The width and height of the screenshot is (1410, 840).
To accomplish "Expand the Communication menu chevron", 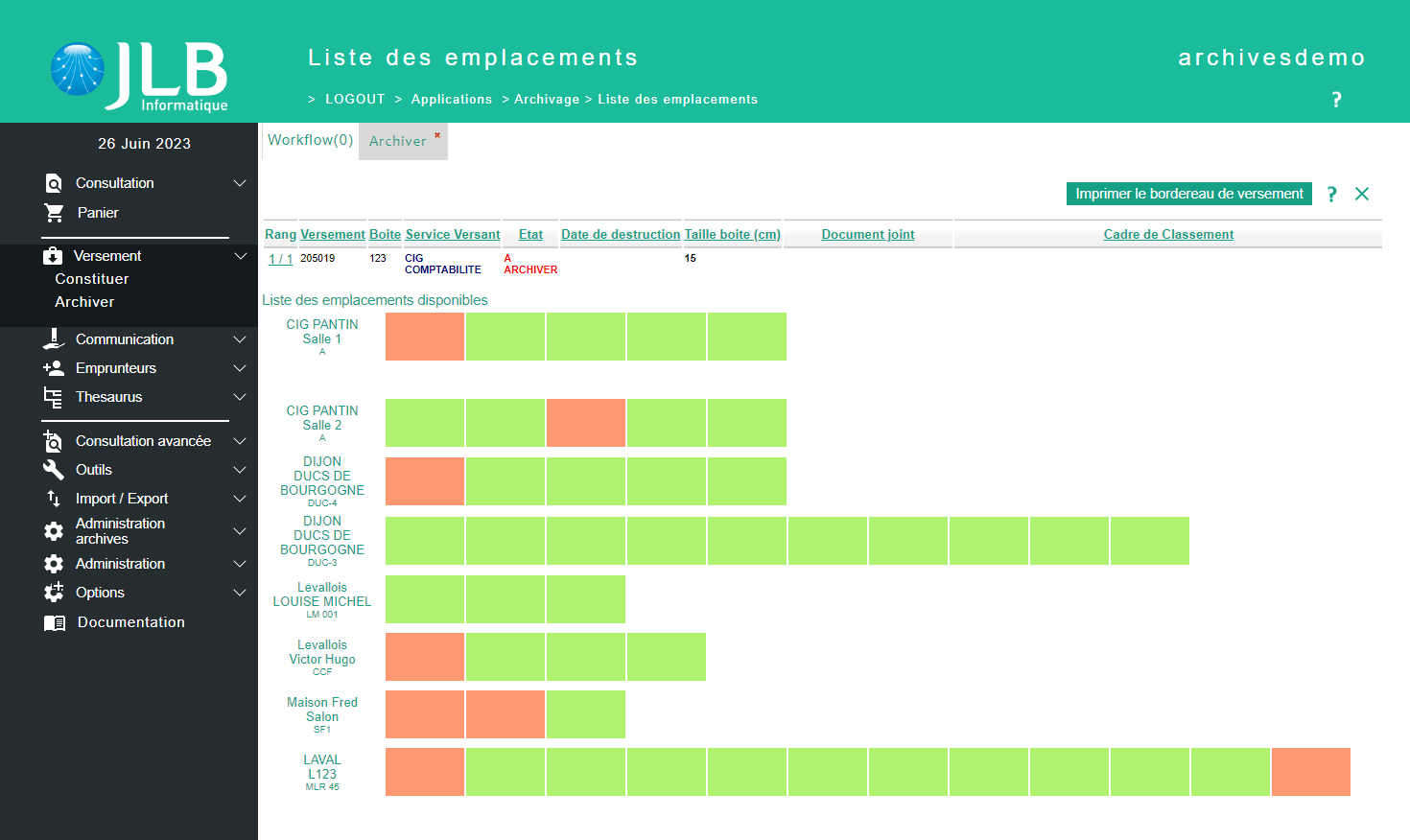I will pos(240,339).
